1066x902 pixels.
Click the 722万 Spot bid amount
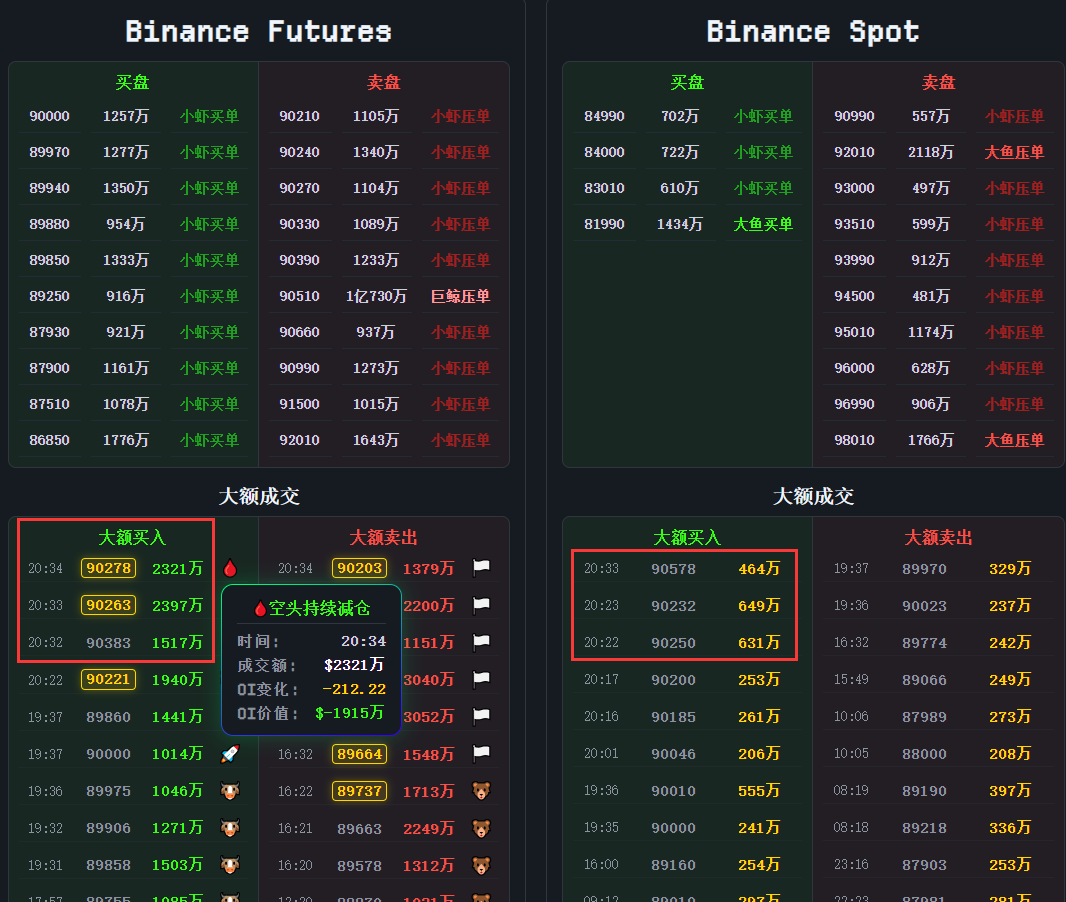pos(680,152)
